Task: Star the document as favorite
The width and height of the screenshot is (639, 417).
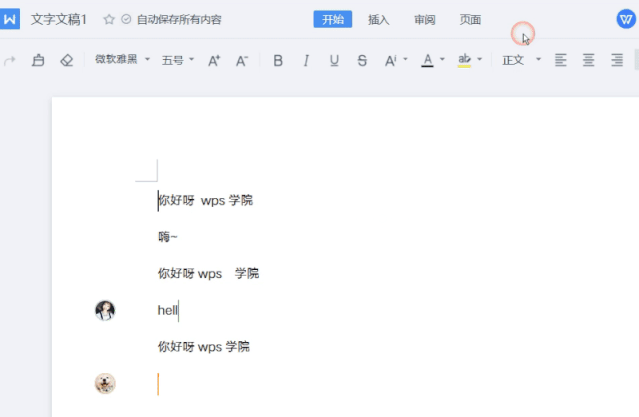Action: pos(109,19)
